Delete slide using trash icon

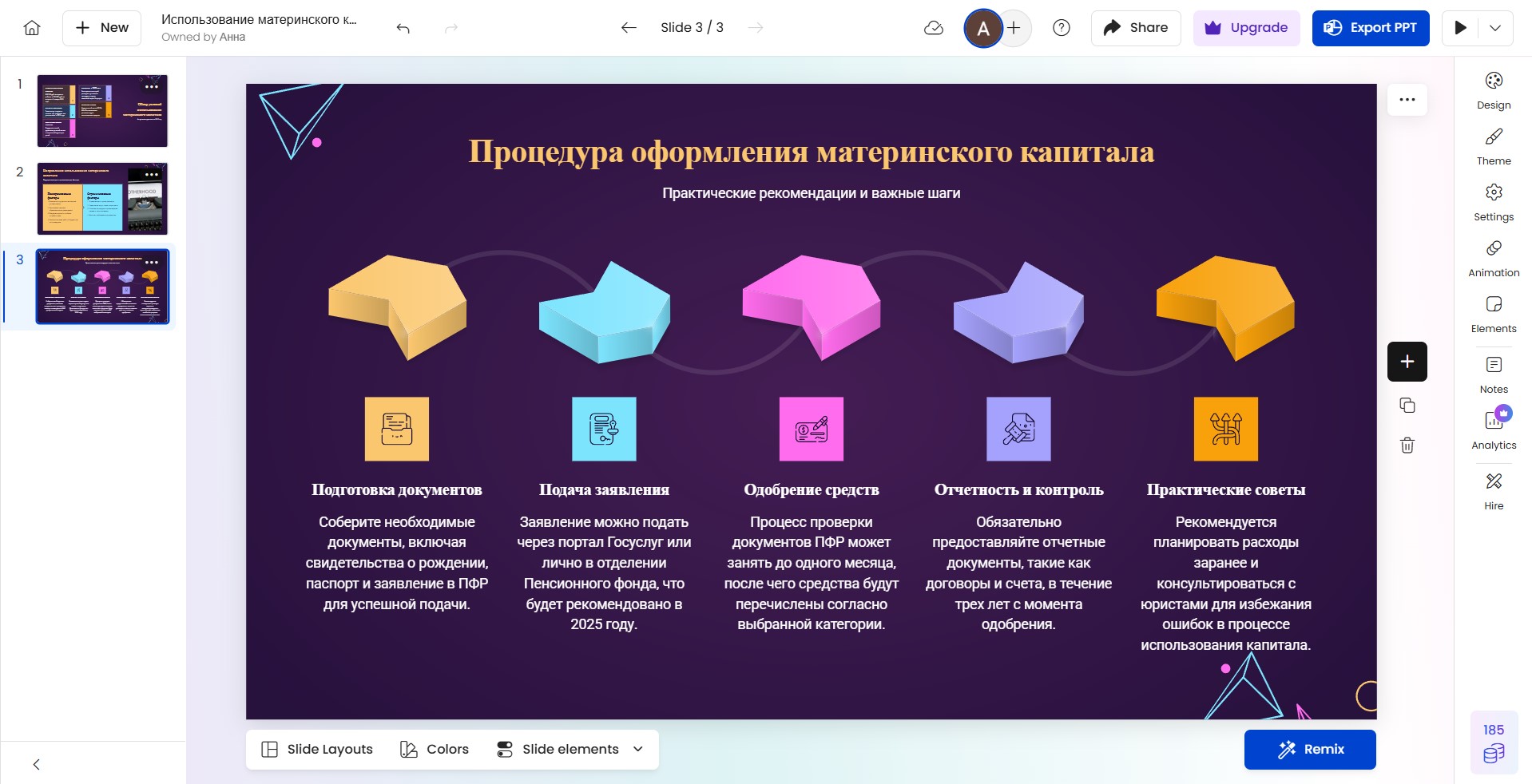click(x=1407, y=445)
